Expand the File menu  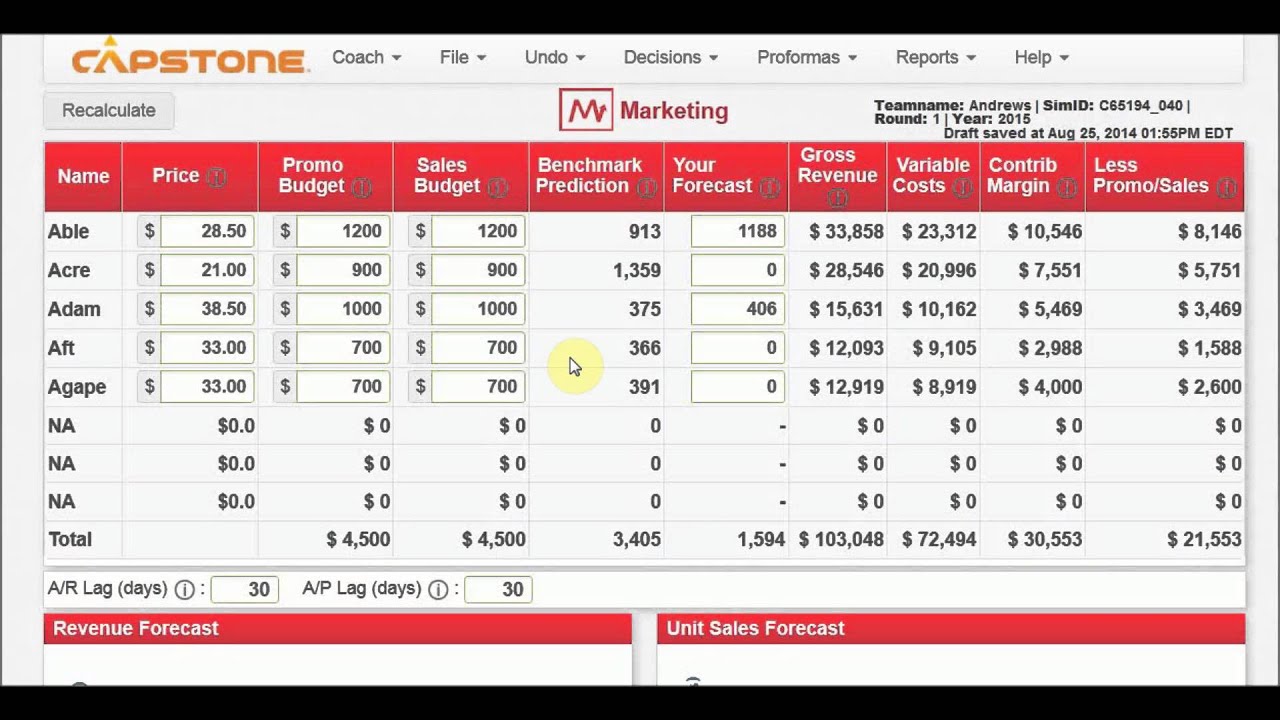pos(463,57)
